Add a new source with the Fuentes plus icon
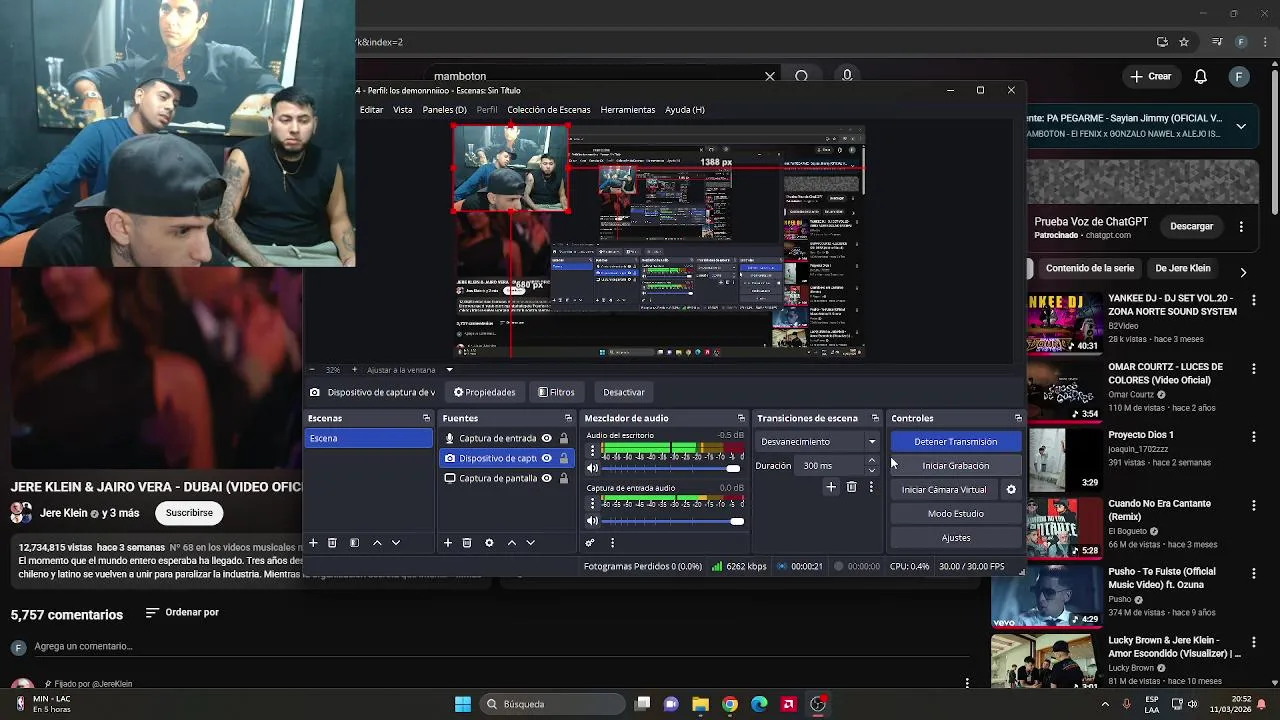The height and width of the screenshot is (720, 1280). click(448, 543)
